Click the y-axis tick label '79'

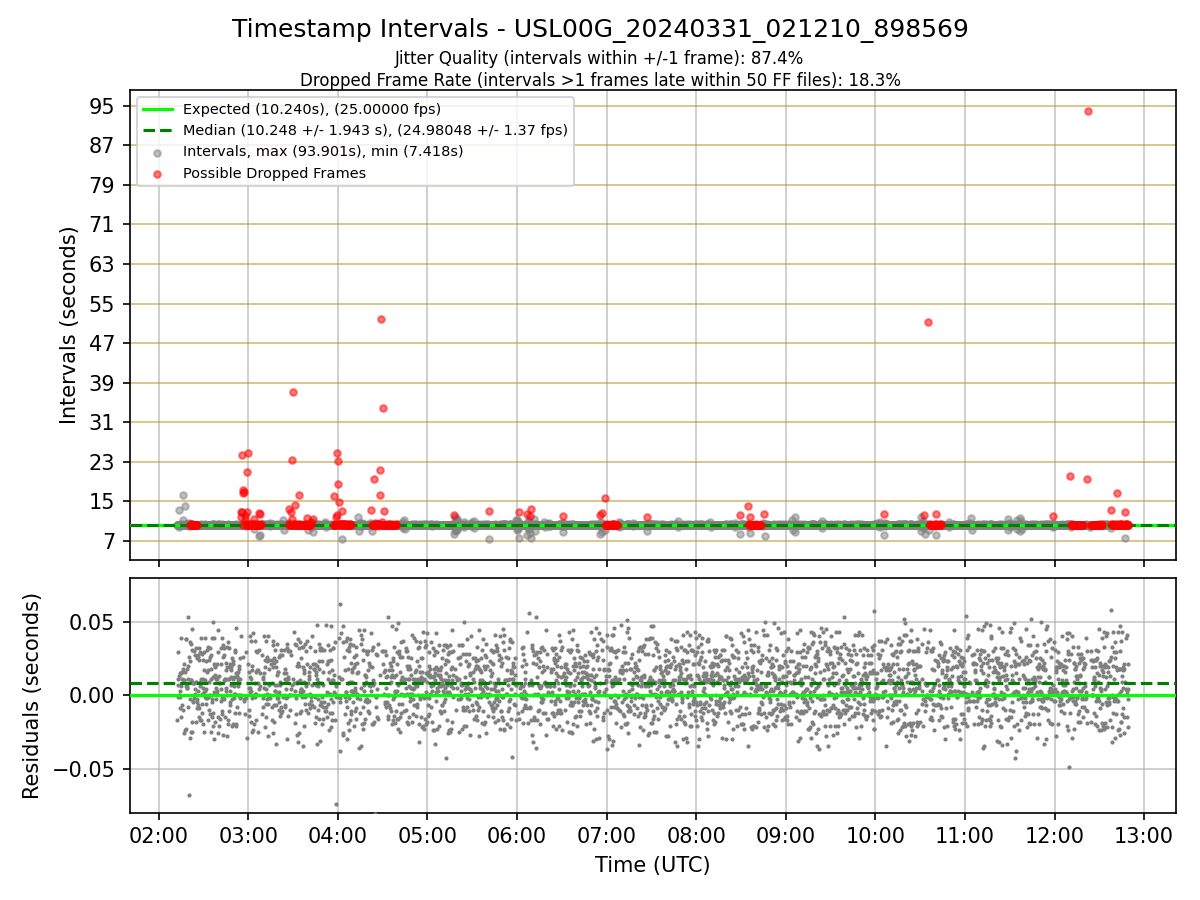tap(103, 185)
